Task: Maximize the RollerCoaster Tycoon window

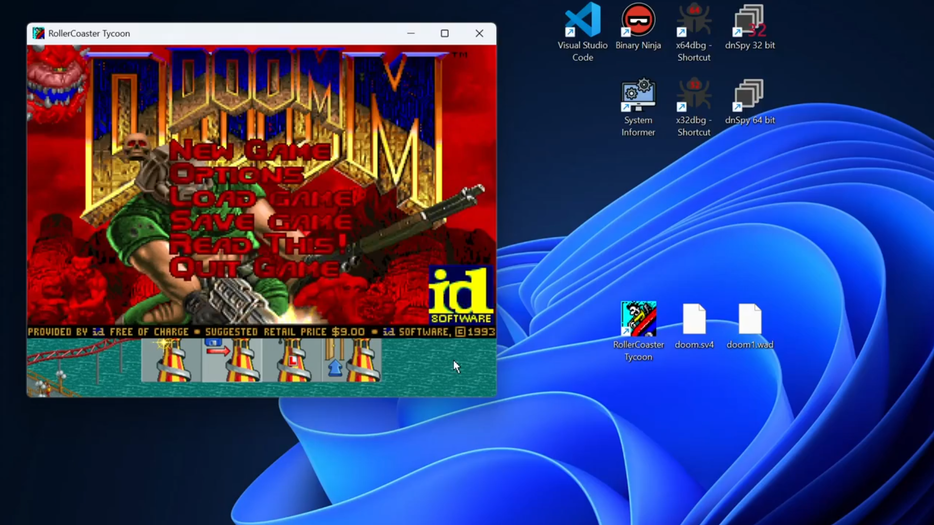Action: coord(444,33)
